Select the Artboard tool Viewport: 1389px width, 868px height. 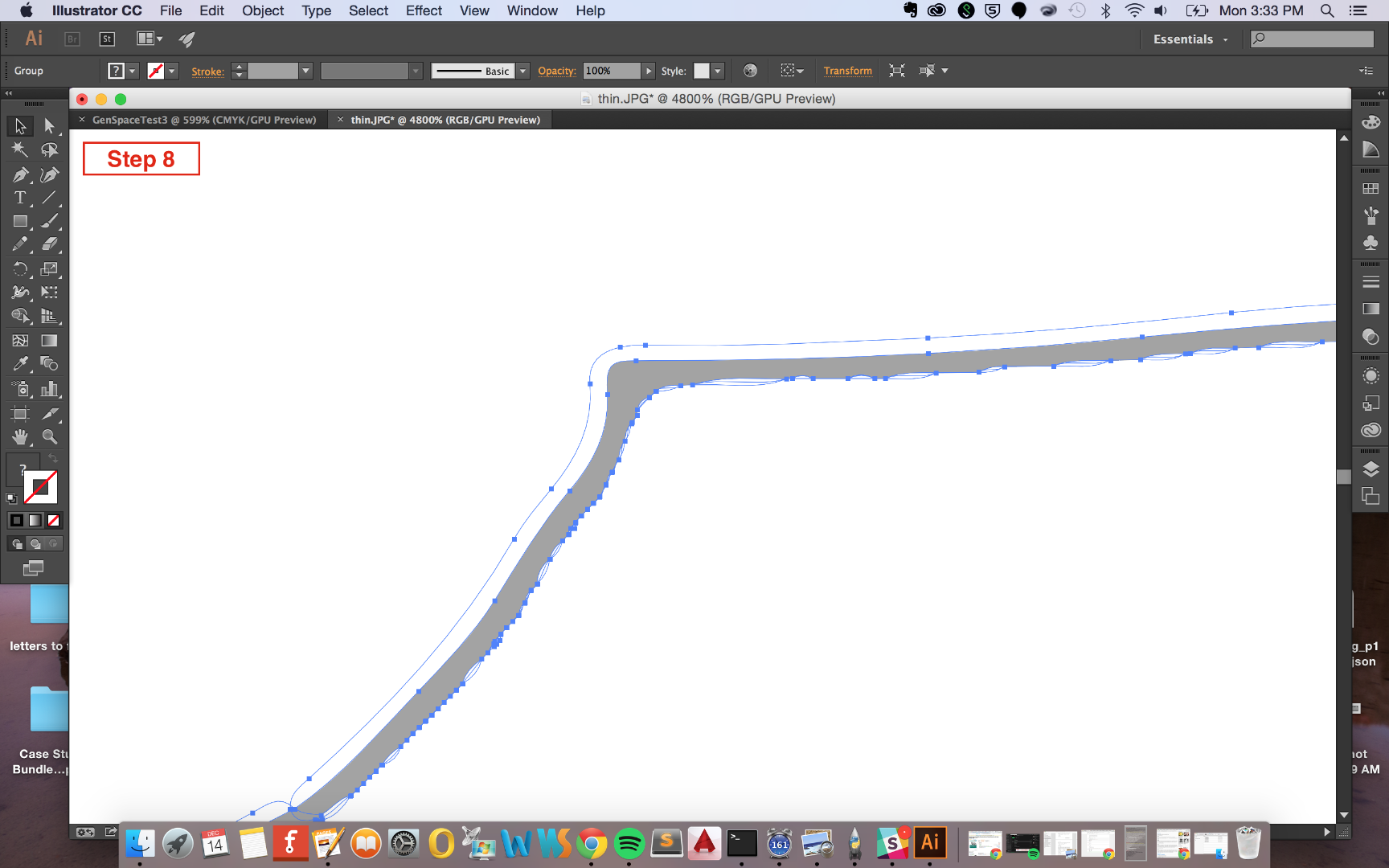coord(20,414)
